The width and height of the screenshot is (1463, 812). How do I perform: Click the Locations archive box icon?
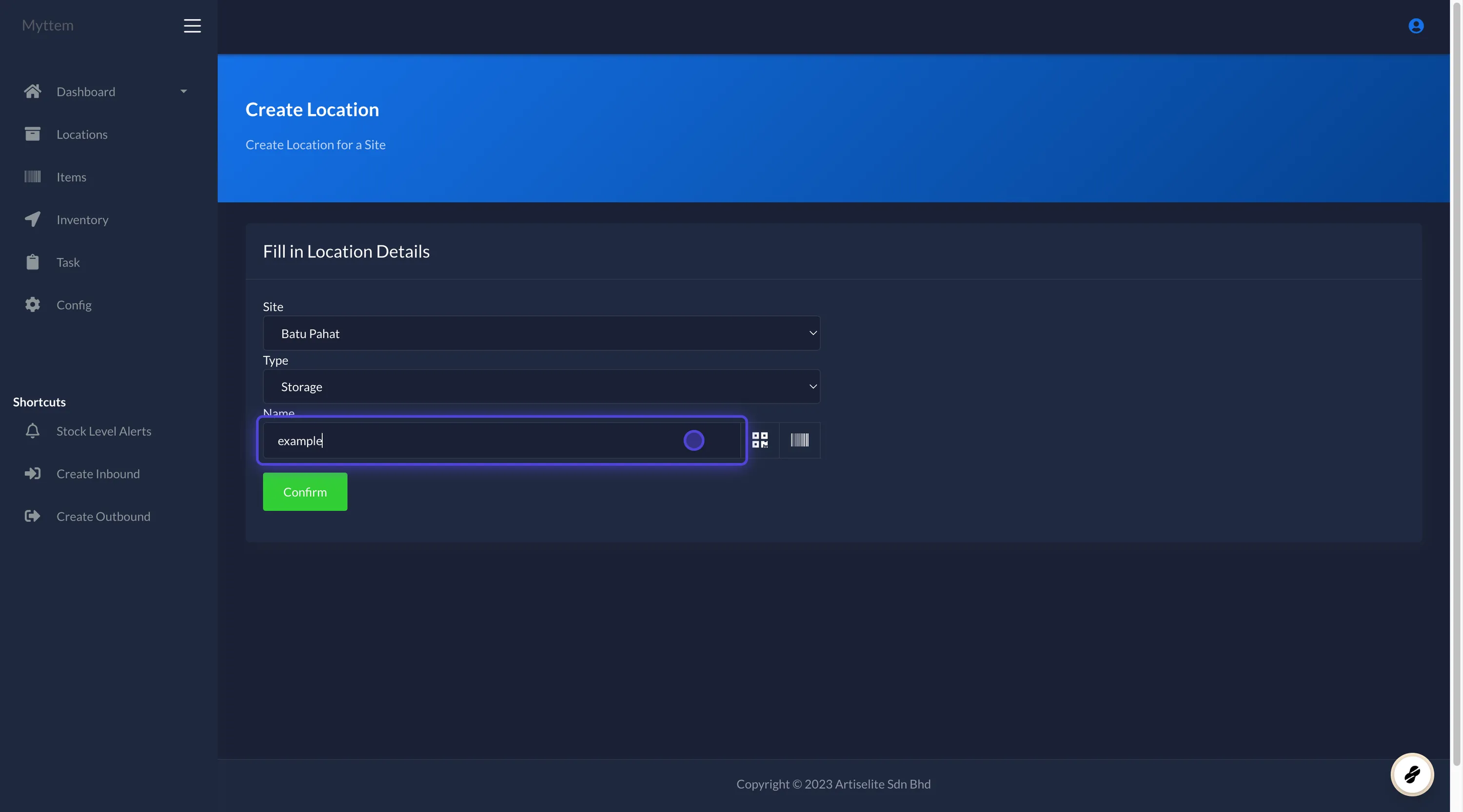[x=32, y=134]
